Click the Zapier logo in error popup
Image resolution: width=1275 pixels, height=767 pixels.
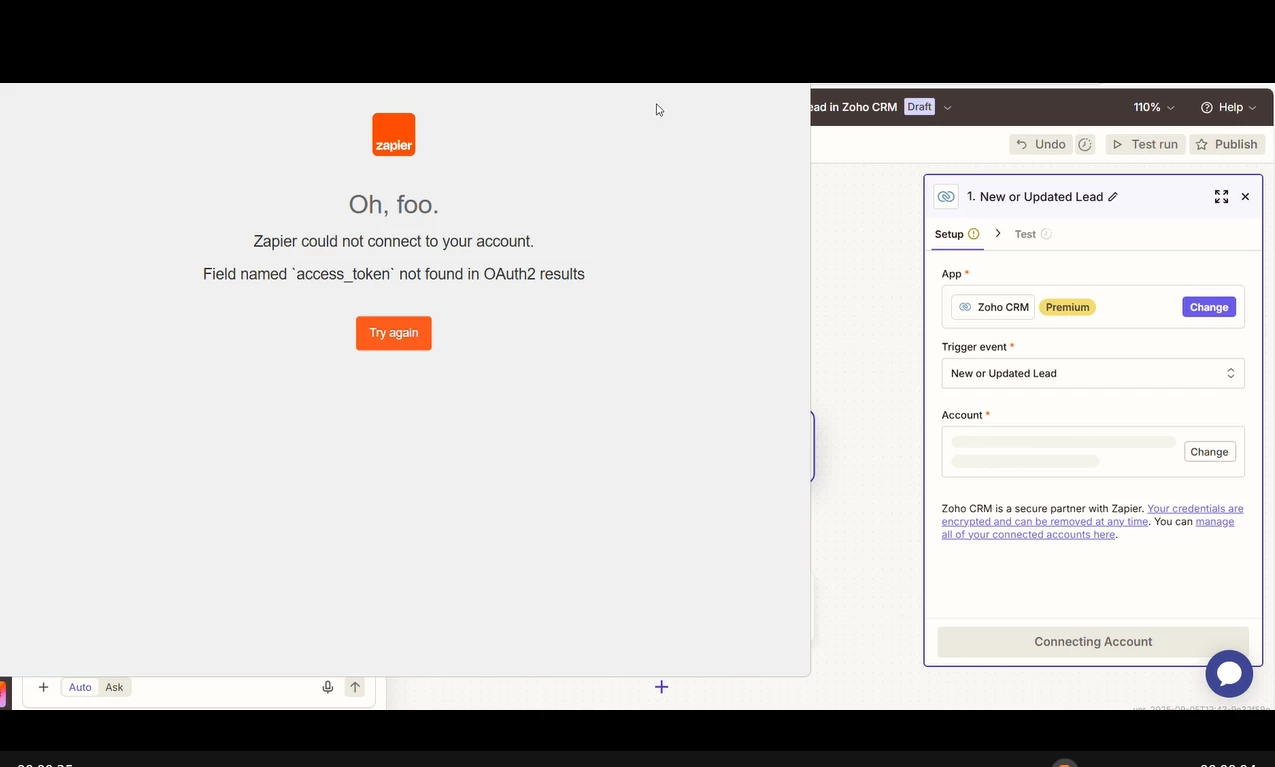[x=394, y=134]
